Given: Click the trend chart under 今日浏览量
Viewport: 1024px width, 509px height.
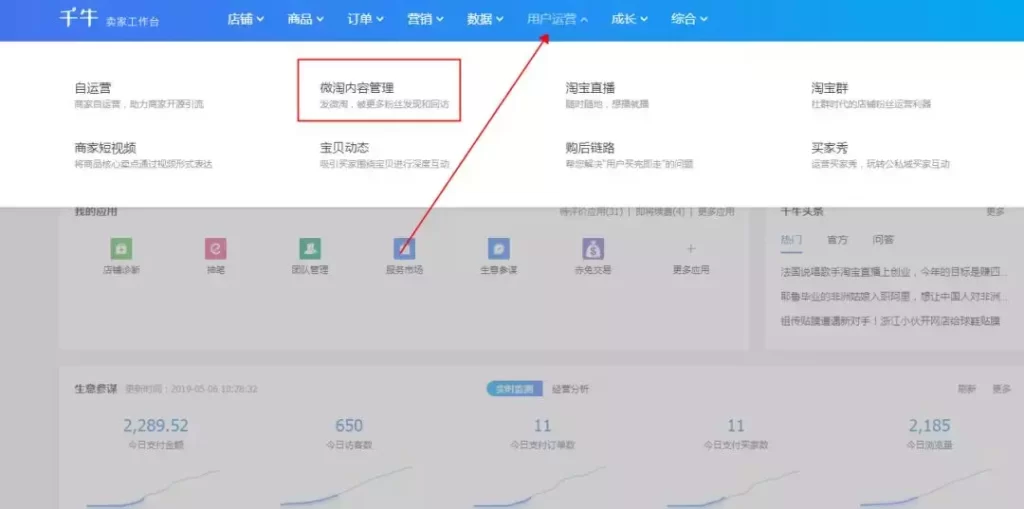Looking at the screenshot, I should tap(927, 487).
